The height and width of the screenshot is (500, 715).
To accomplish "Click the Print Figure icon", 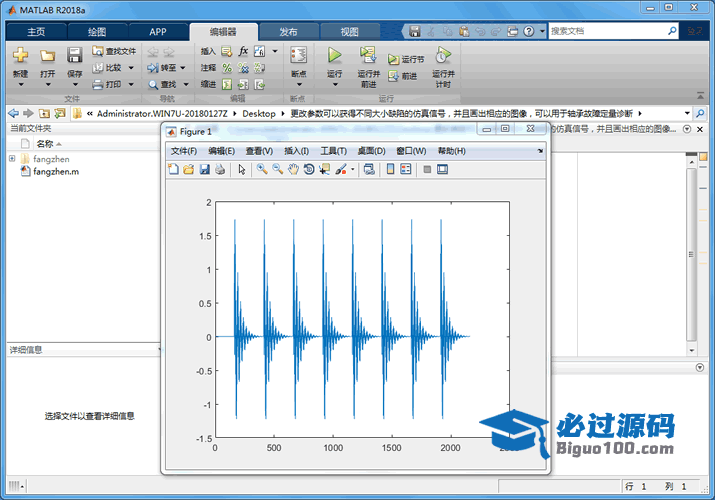I will [219, 170].
